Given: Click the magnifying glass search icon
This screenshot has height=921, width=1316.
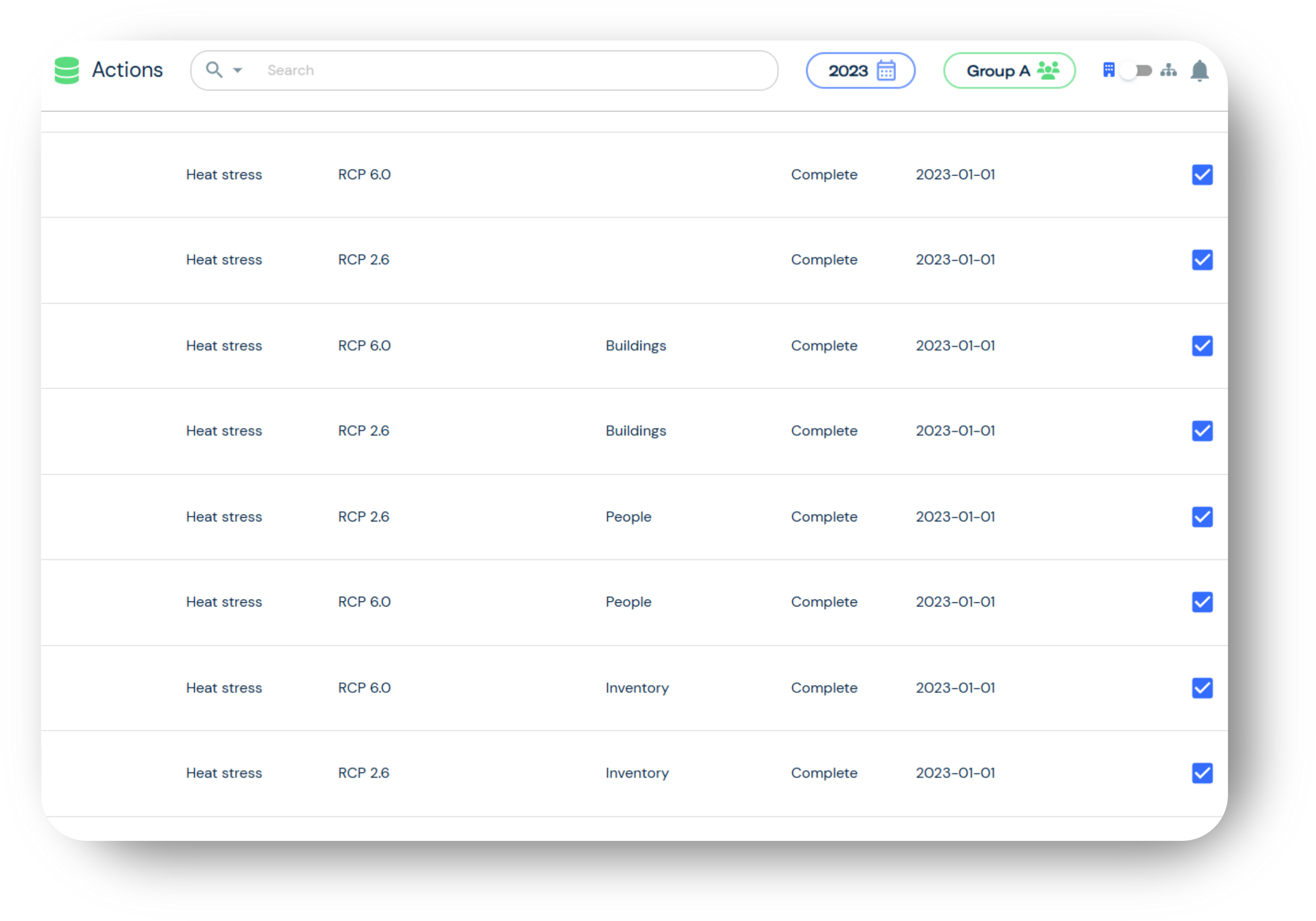Looking at the screenshot, I should tap(214, 70).
